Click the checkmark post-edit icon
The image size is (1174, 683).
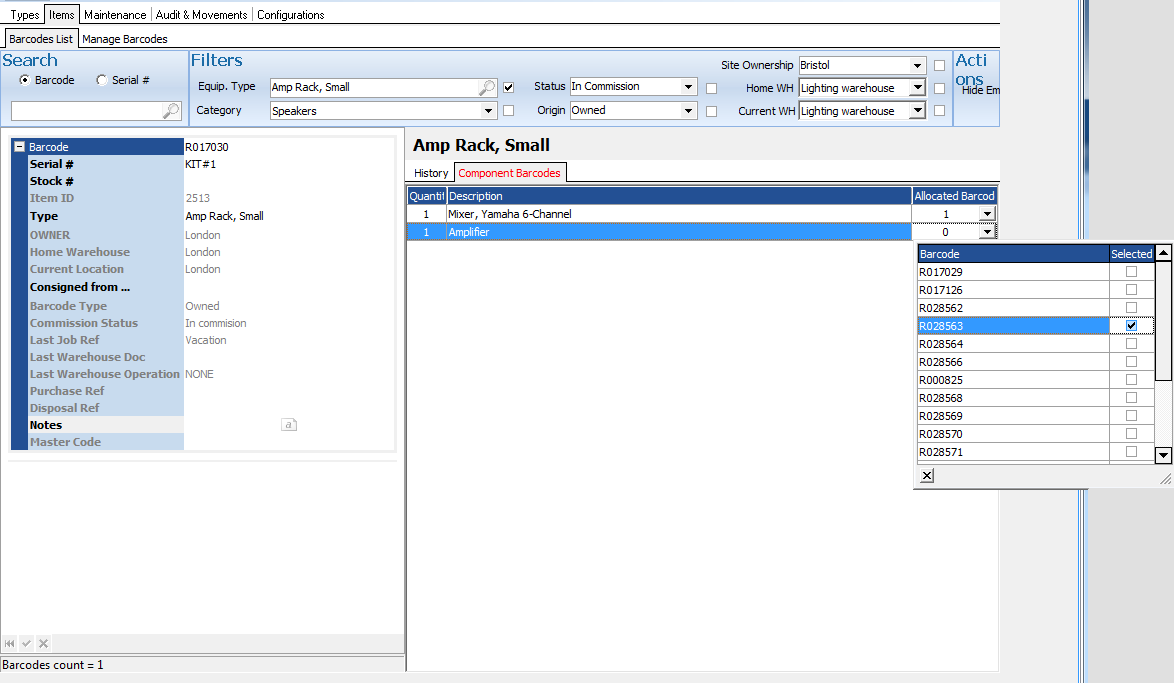pos(27,643)
